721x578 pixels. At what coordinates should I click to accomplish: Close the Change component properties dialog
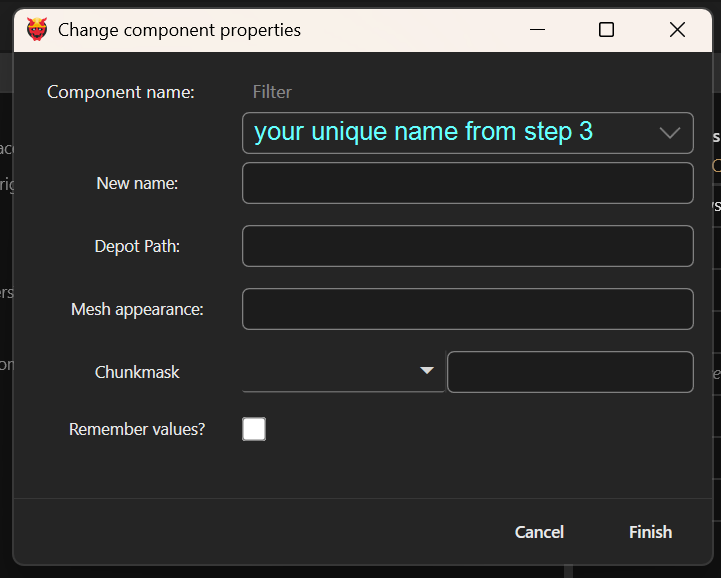point(677,30)
